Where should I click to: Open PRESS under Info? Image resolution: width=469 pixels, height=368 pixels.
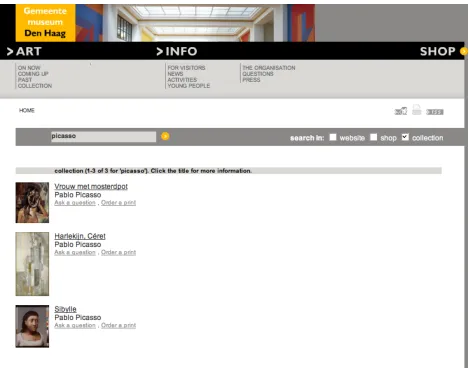pos(251,80)
